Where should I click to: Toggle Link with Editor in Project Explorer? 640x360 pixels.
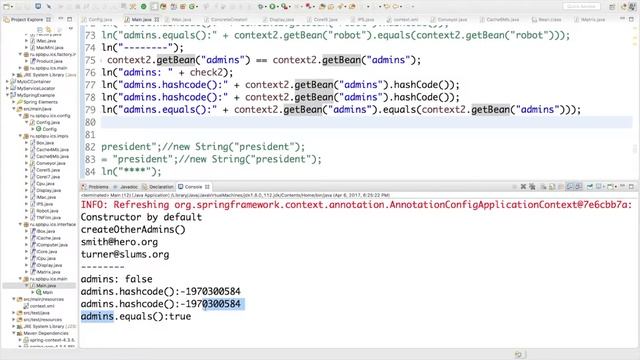click(x=49, y=29)
